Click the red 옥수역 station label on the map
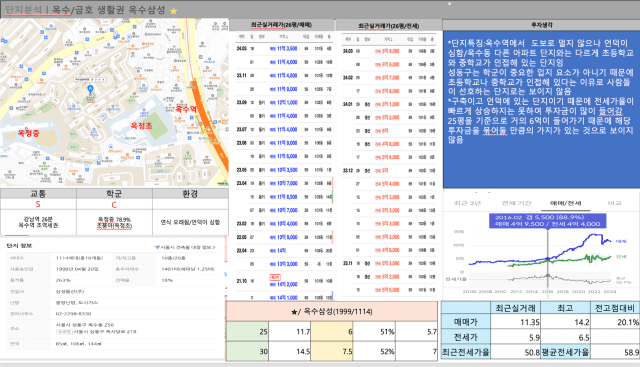Viewport: 640px width, 367px height. pyautogui.click(x=186, y=109)
